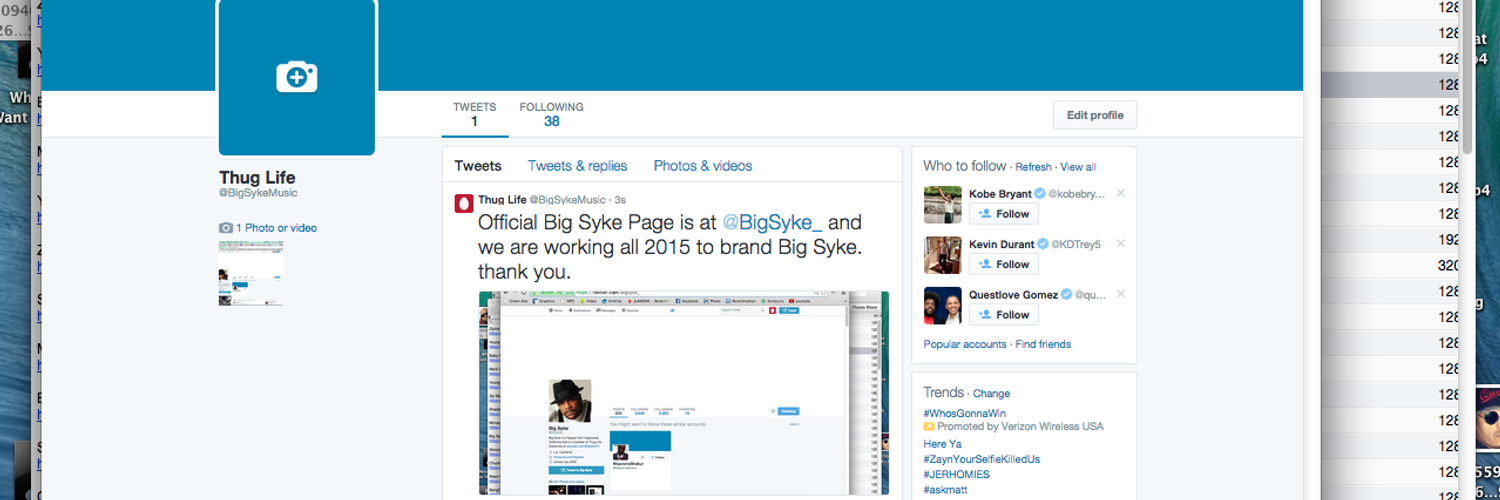Dismiss Kobe Bryant suggestion with X

(x=1120, y=193)
